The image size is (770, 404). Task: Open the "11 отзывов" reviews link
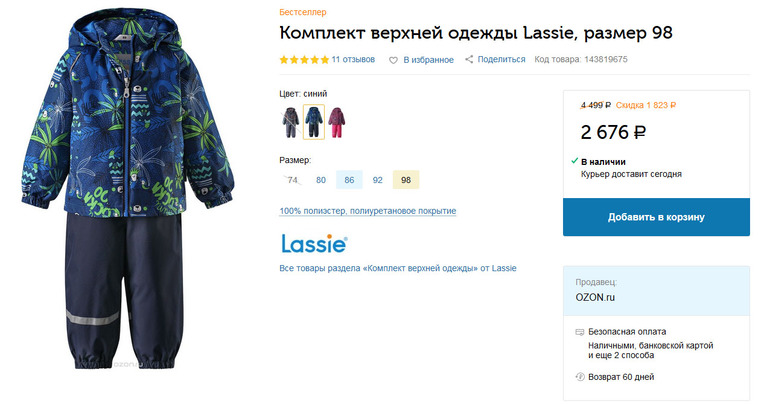(x=353, y=60)
